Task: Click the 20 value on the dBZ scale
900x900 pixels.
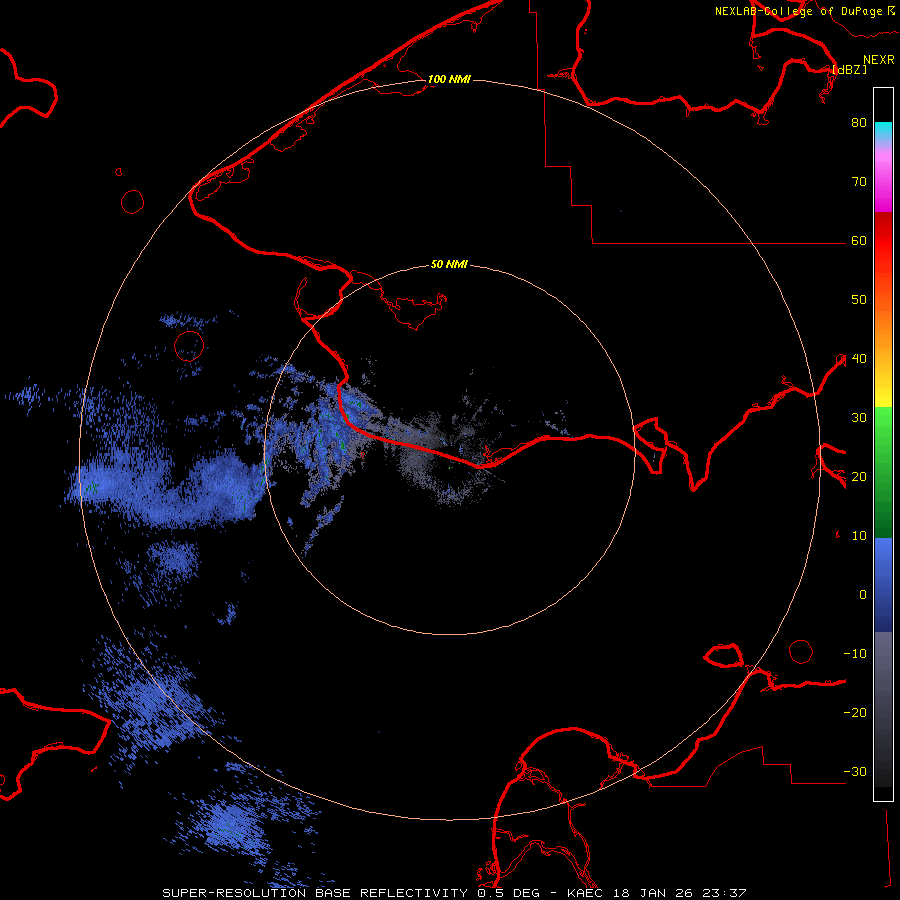Action: [859, 476]
